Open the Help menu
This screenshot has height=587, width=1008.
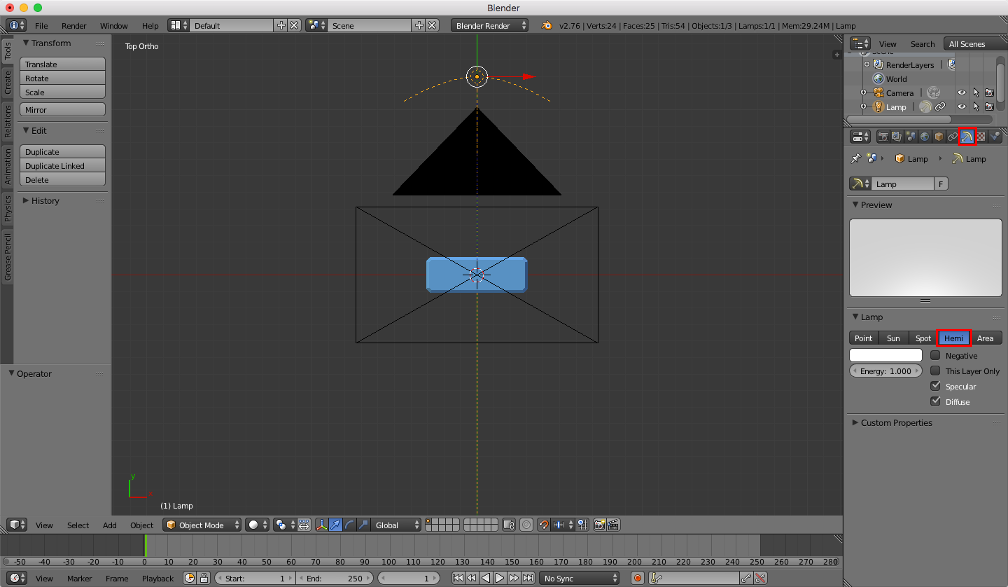click(x=150, y=26)
